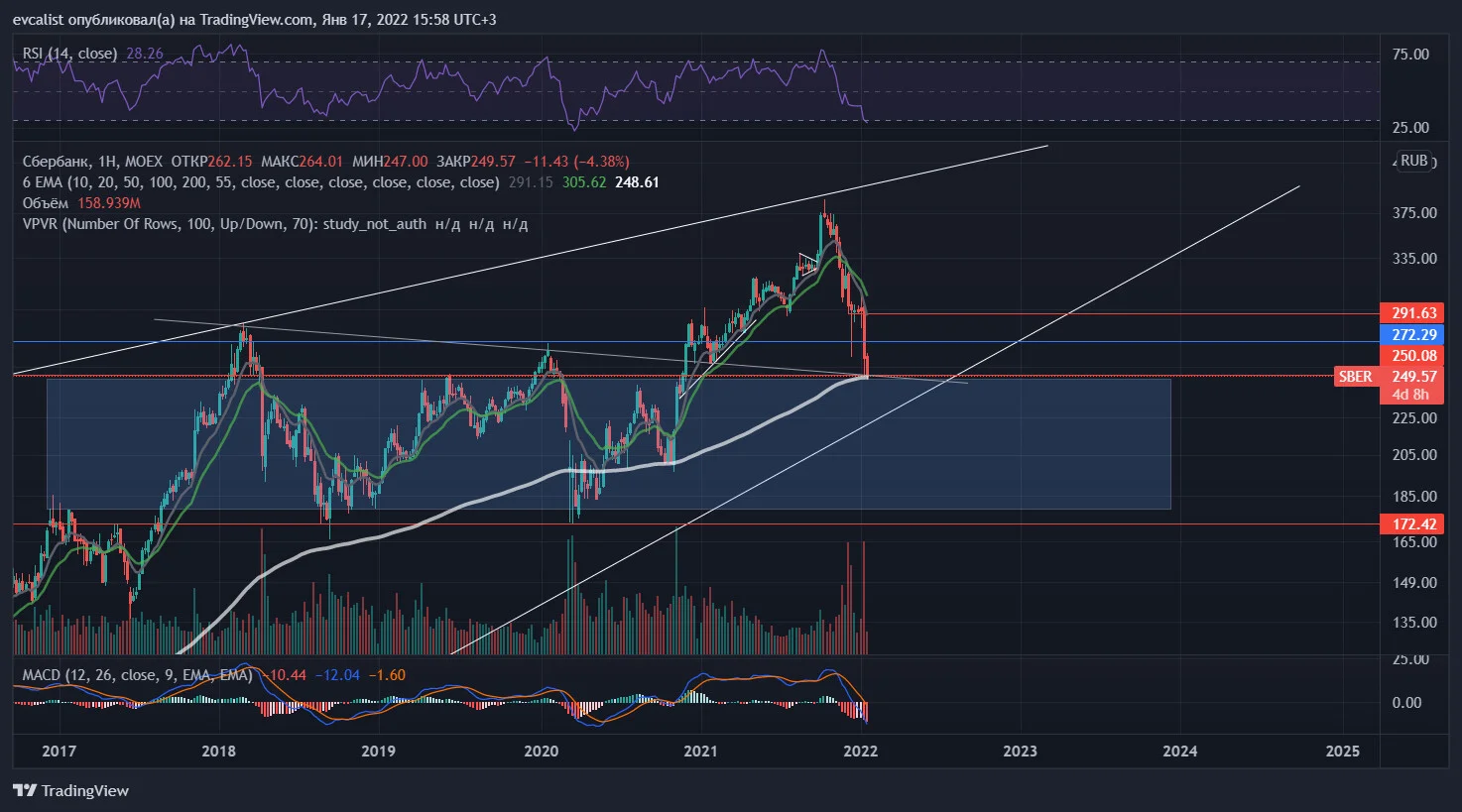
Task: Click the 6 EMA indicator legend
Action: coord(261,182)
